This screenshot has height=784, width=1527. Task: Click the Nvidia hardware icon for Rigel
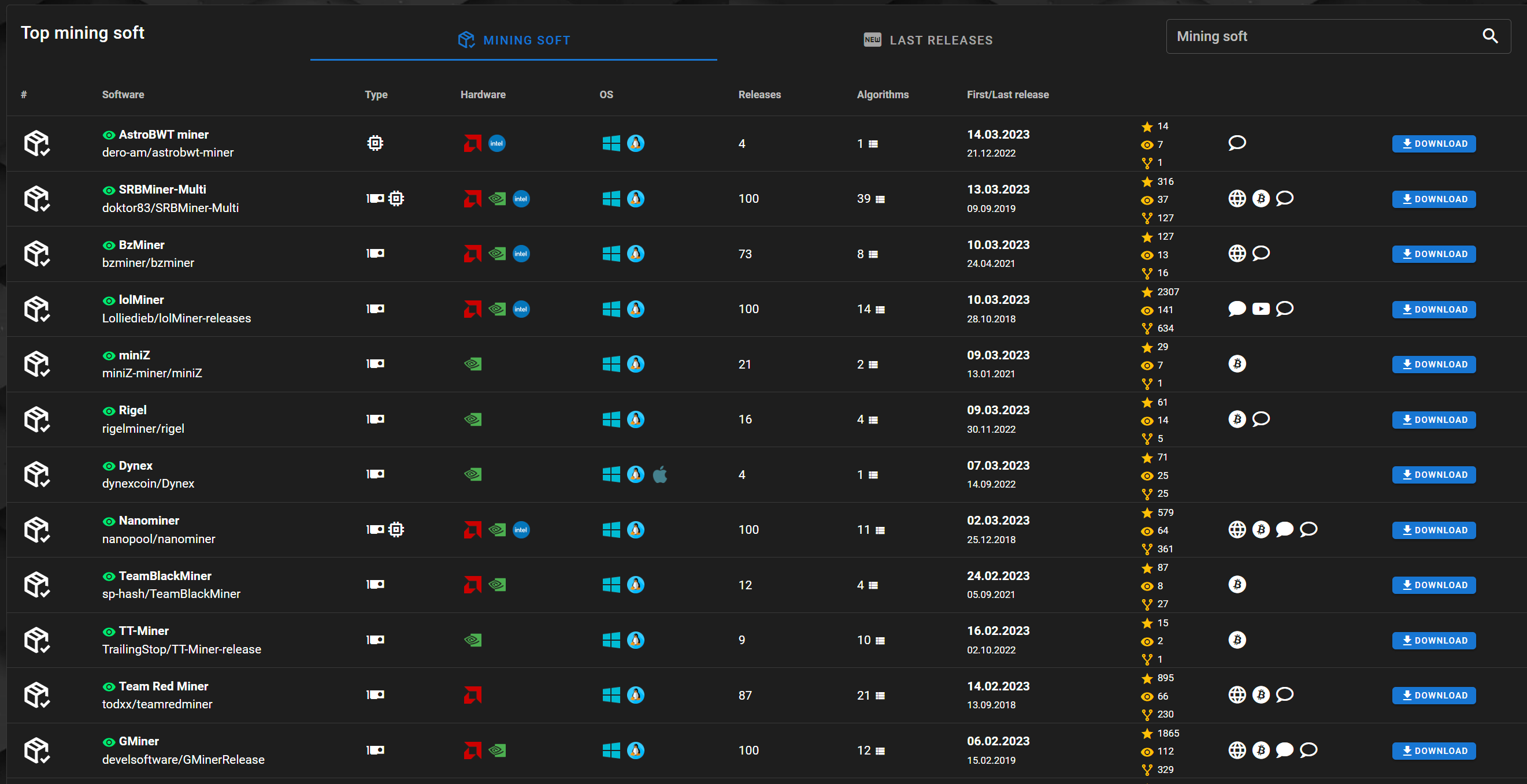click(x=472, y=419)
